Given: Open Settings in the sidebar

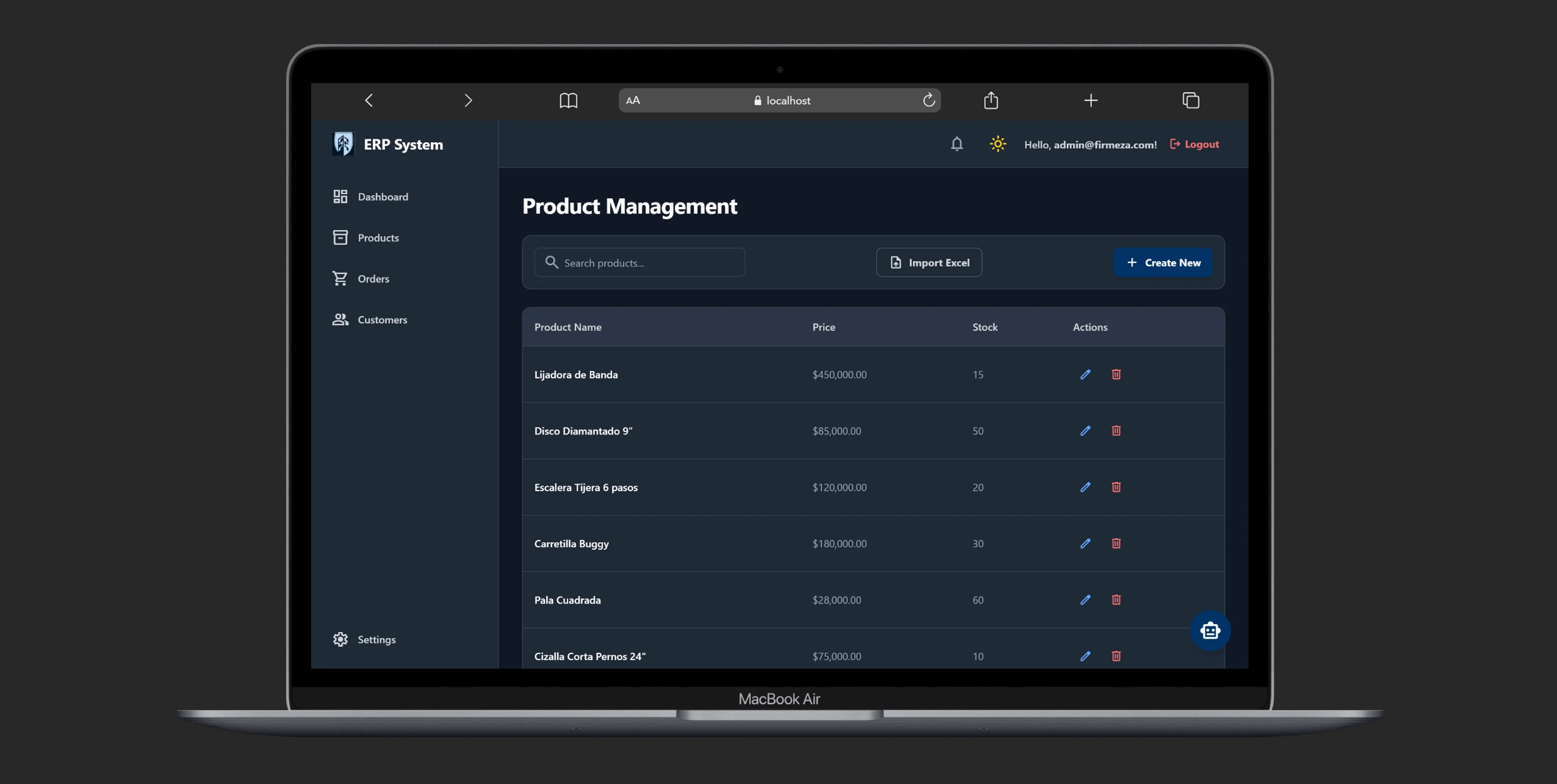Looking at the screenshot, I should pyautogui.click(x=375, y=639).
